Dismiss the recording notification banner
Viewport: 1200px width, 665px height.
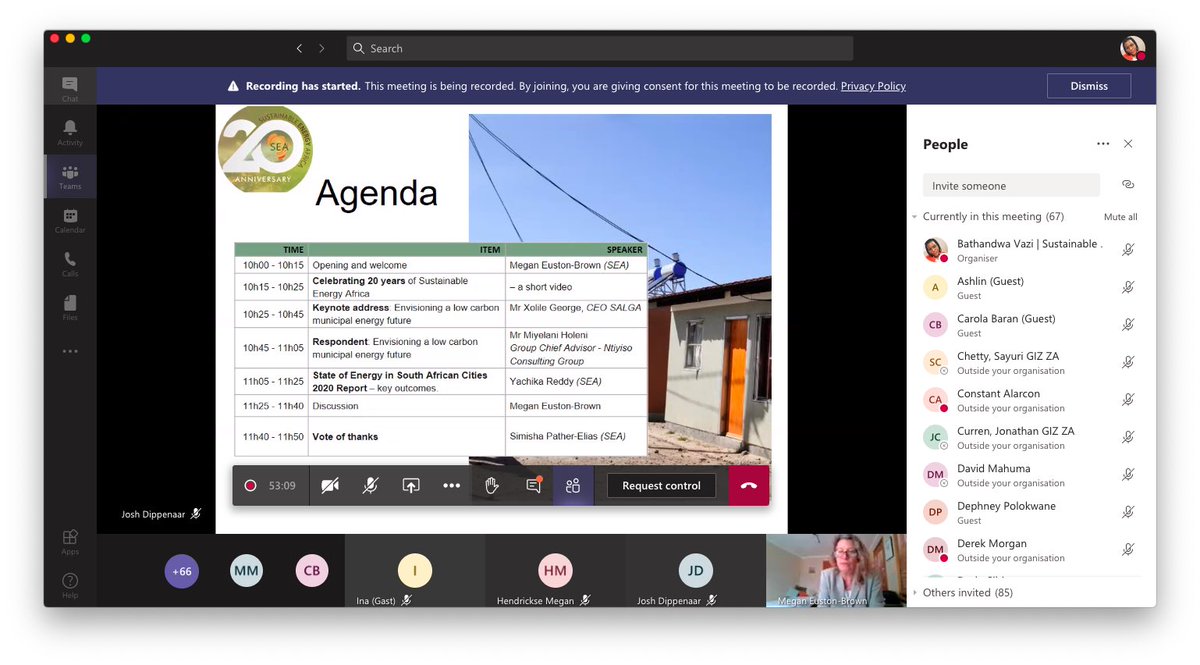coord(1089,86)
